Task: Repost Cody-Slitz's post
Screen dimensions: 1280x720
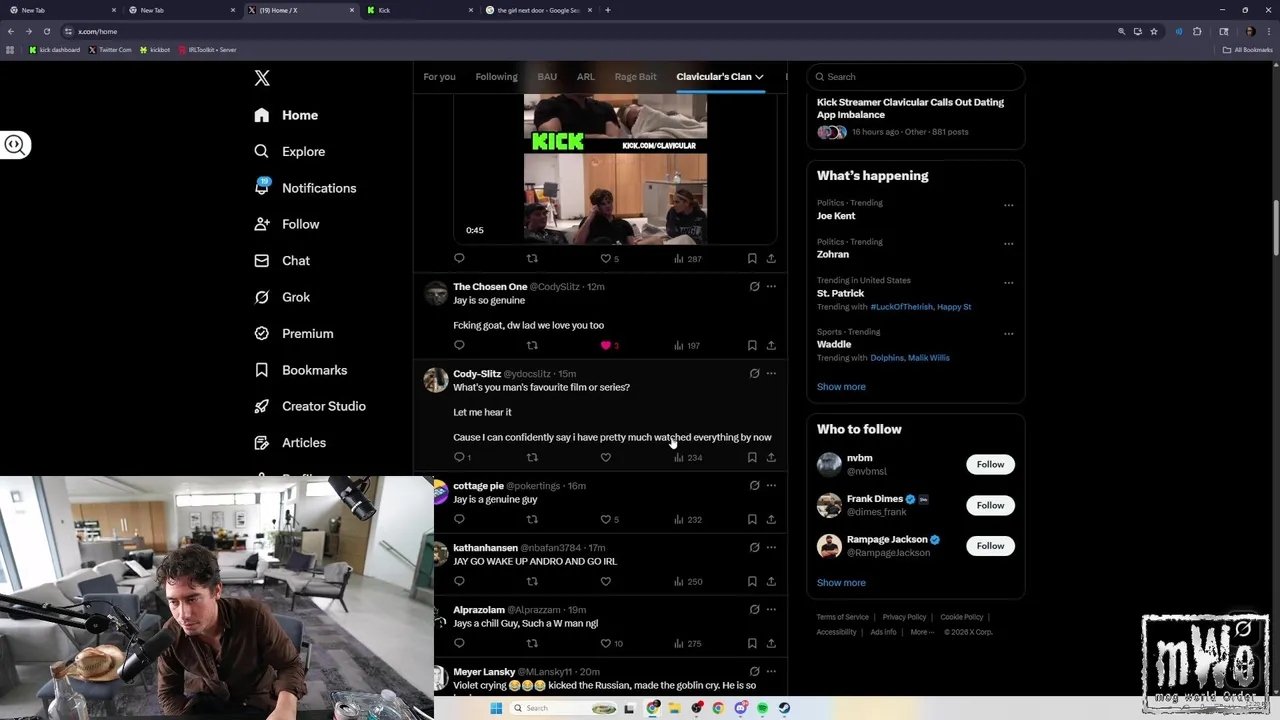Action: (x=532, y=457)
